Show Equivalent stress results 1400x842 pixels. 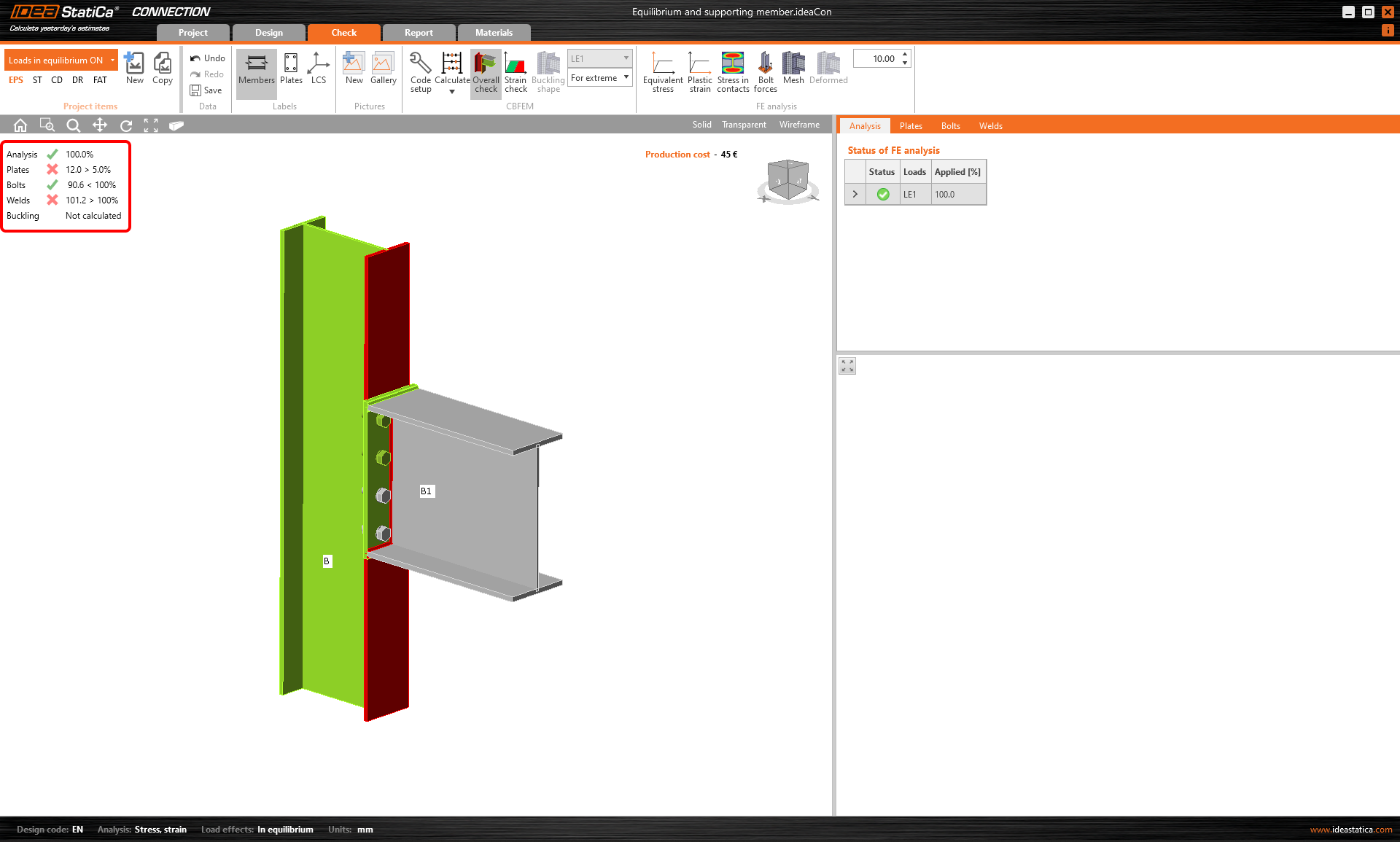[662, 71]
